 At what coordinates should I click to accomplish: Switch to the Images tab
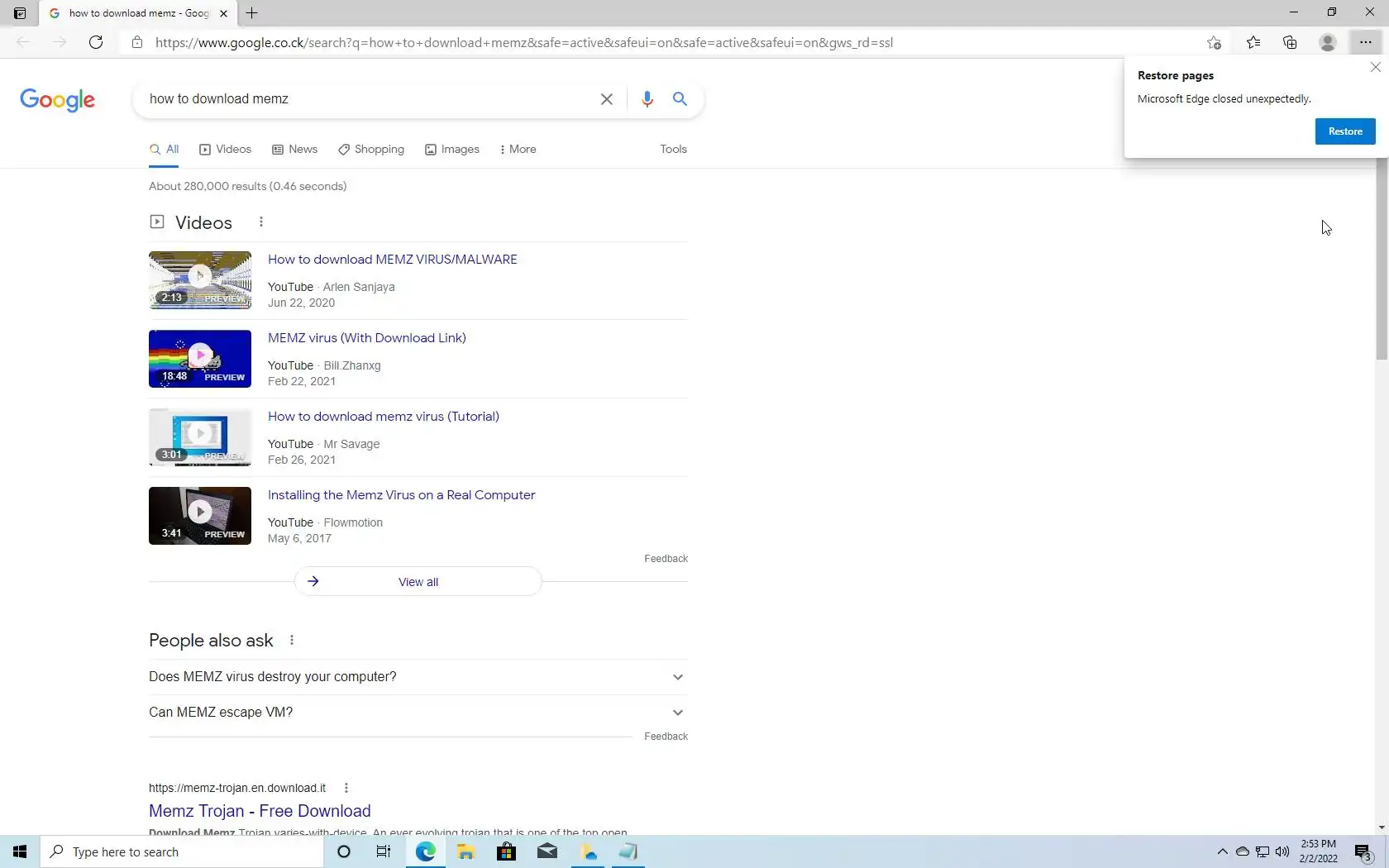(452, 150)
